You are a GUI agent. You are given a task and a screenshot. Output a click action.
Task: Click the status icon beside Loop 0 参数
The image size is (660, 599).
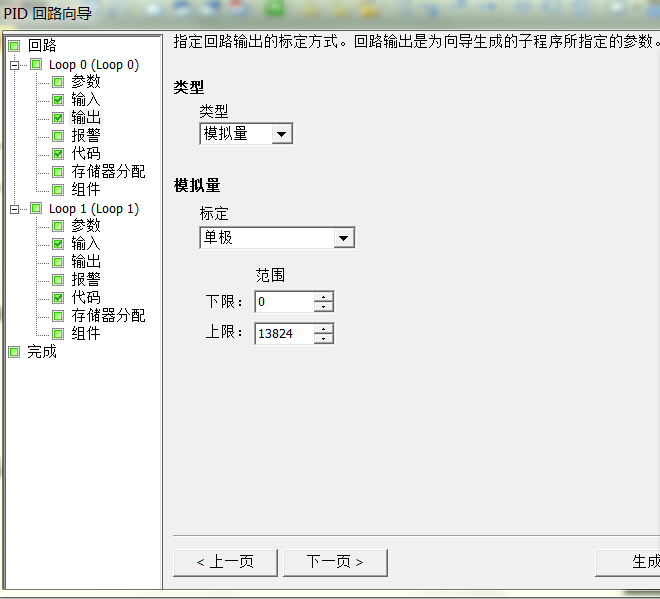click(x=58, y=82)
